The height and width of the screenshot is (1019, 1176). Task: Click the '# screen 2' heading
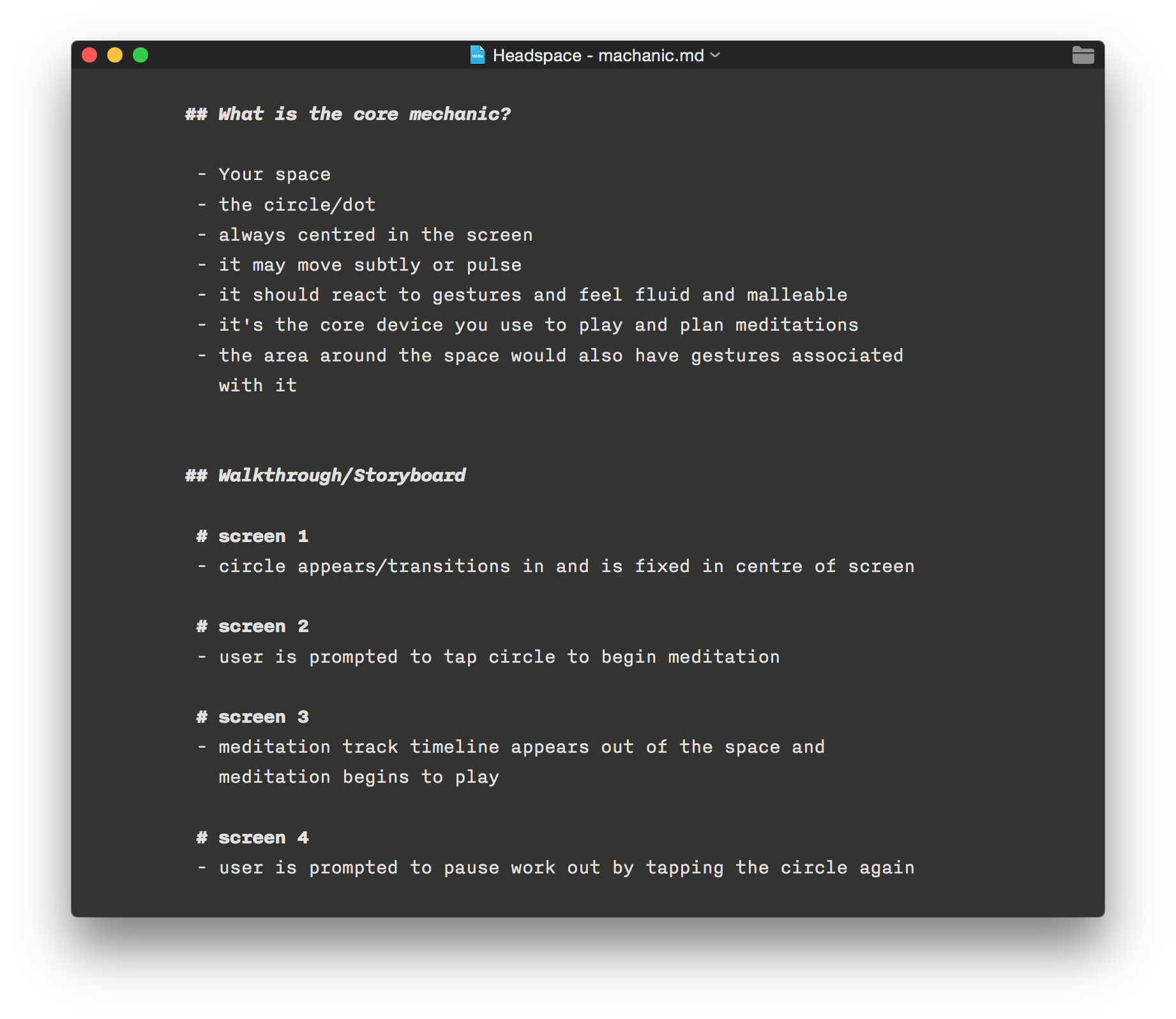point(253,626)
